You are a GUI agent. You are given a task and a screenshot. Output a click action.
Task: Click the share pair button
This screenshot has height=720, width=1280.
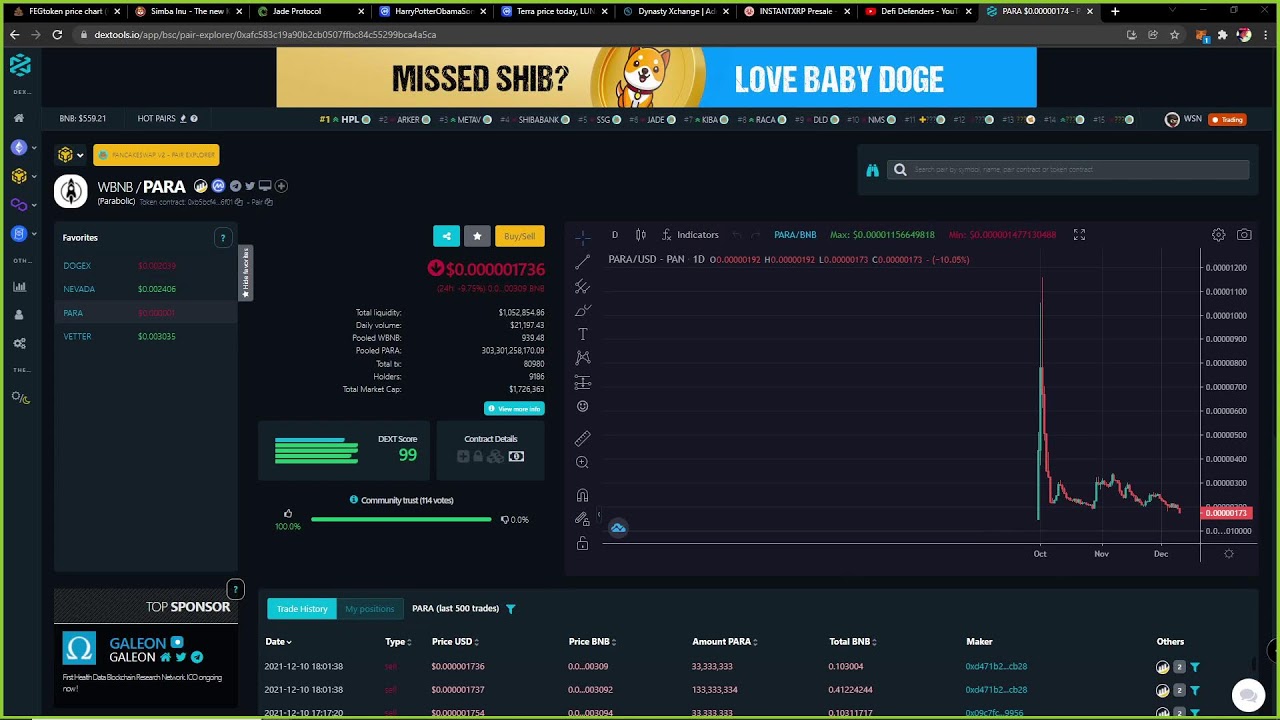(446, 236)
